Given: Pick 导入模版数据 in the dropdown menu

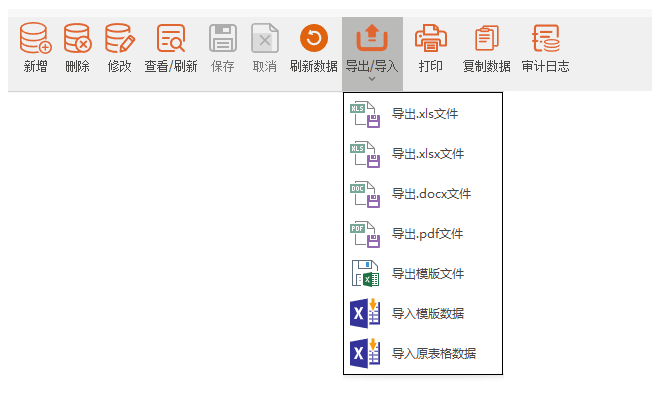Looking at the screenshot, I should 423,313.
